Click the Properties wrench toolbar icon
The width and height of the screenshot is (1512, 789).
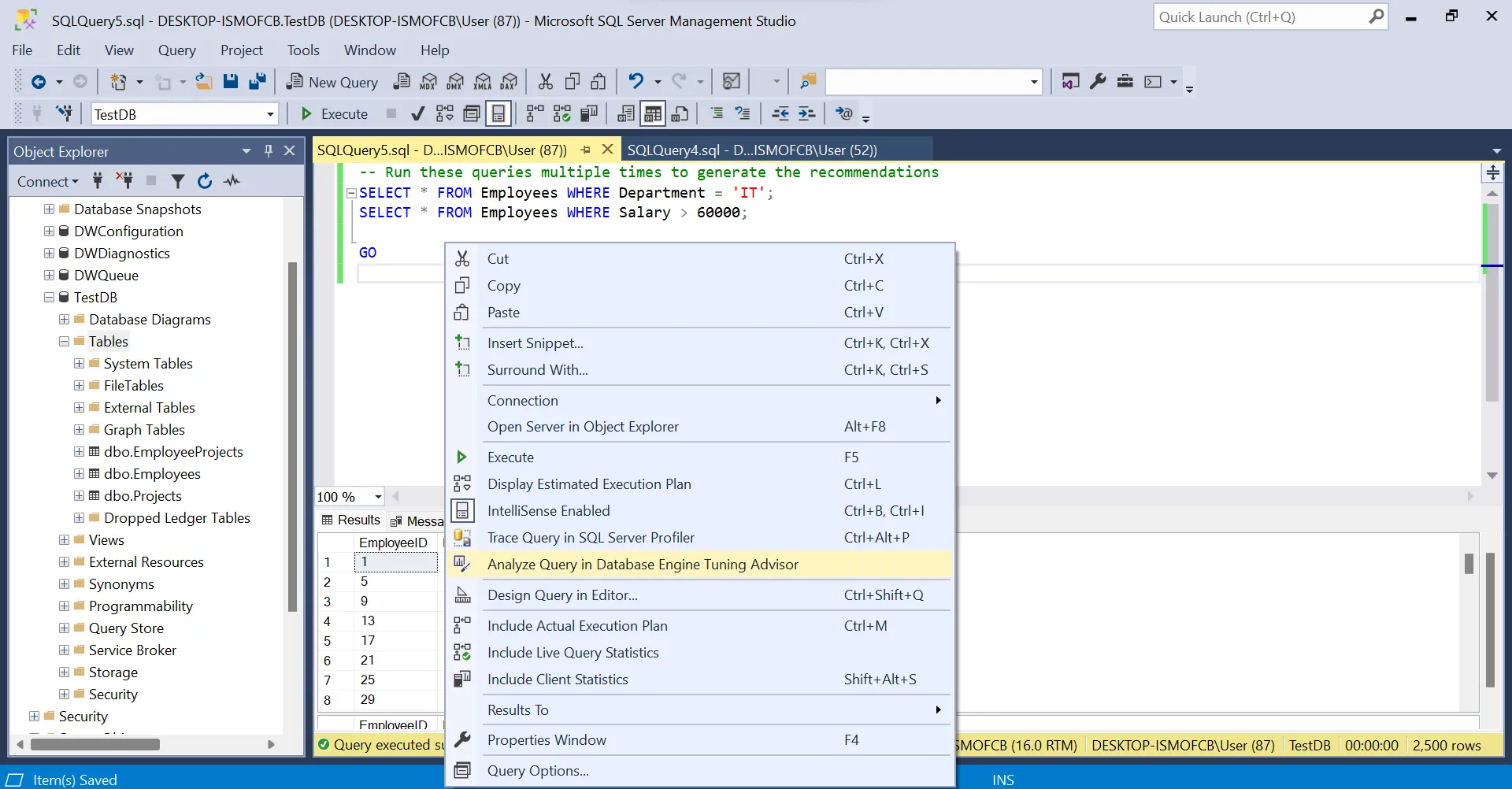pyautogui.click(x=1098, y=81)
